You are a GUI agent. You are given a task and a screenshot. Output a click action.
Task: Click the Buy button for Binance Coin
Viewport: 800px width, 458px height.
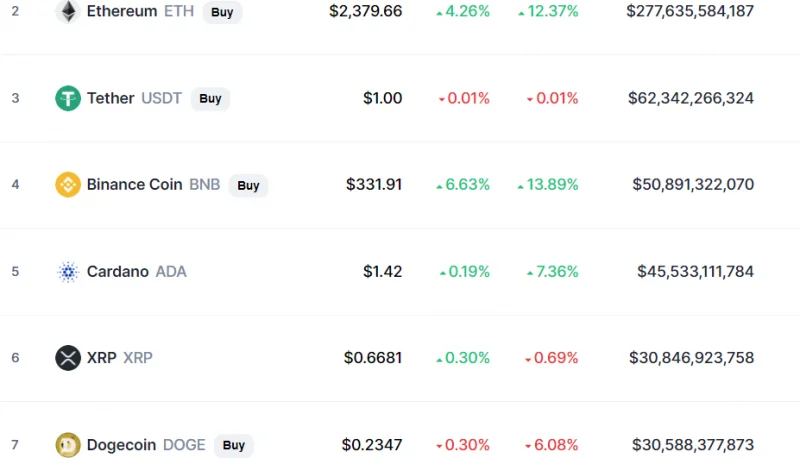(x=248, y=185)
